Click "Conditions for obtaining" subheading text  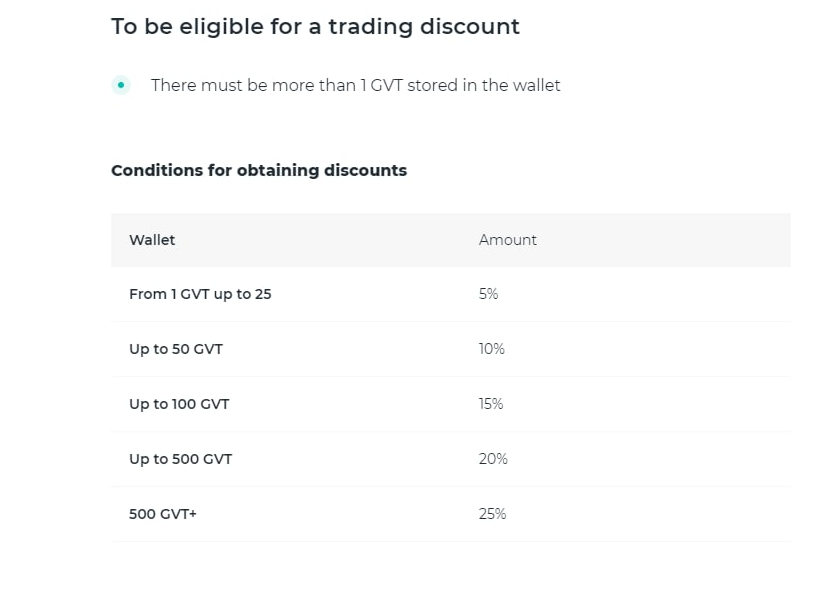click(215, 170)
